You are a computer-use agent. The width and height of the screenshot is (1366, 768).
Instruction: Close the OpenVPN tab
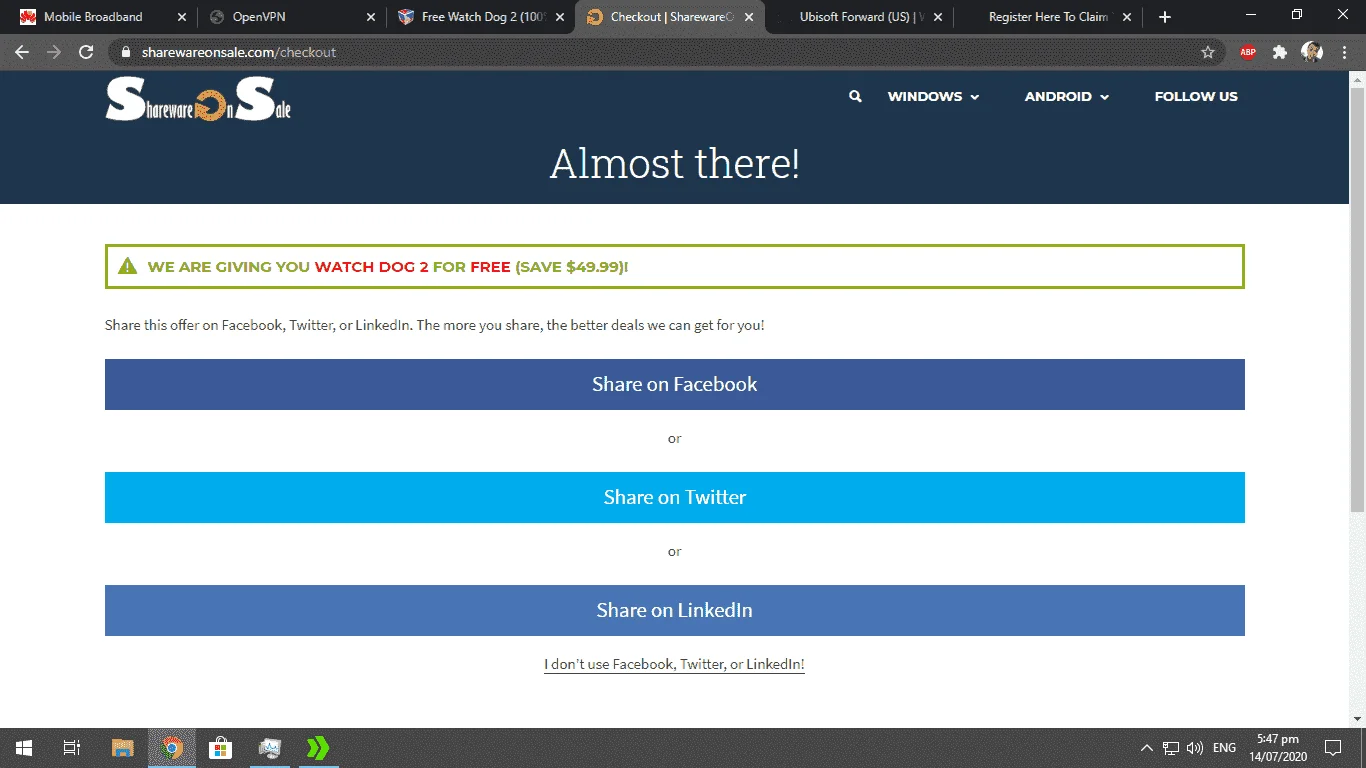370,17
